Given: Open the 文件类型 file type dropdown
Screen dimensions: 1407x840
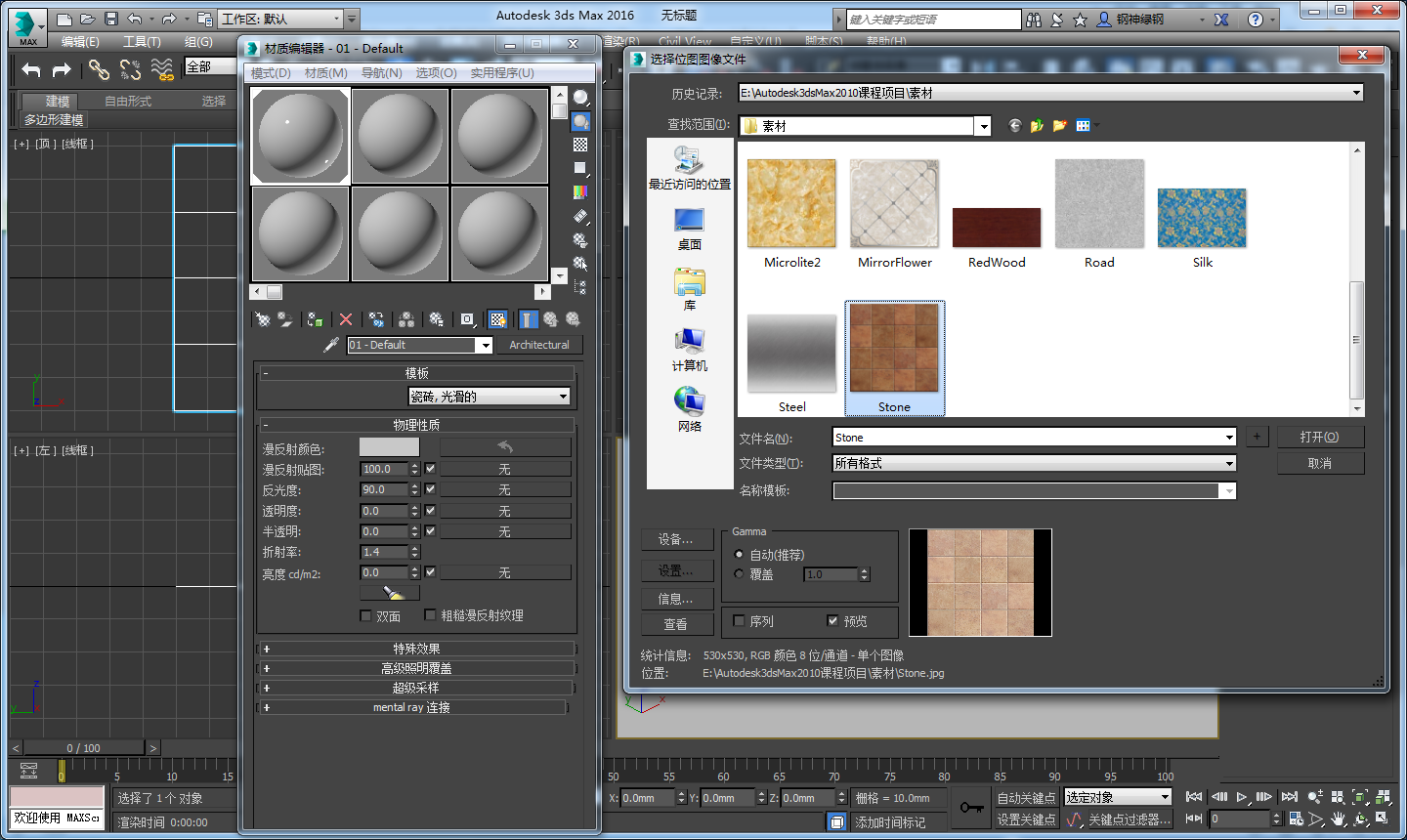Looking at the screenshot, I should [x=1035, y=463].
